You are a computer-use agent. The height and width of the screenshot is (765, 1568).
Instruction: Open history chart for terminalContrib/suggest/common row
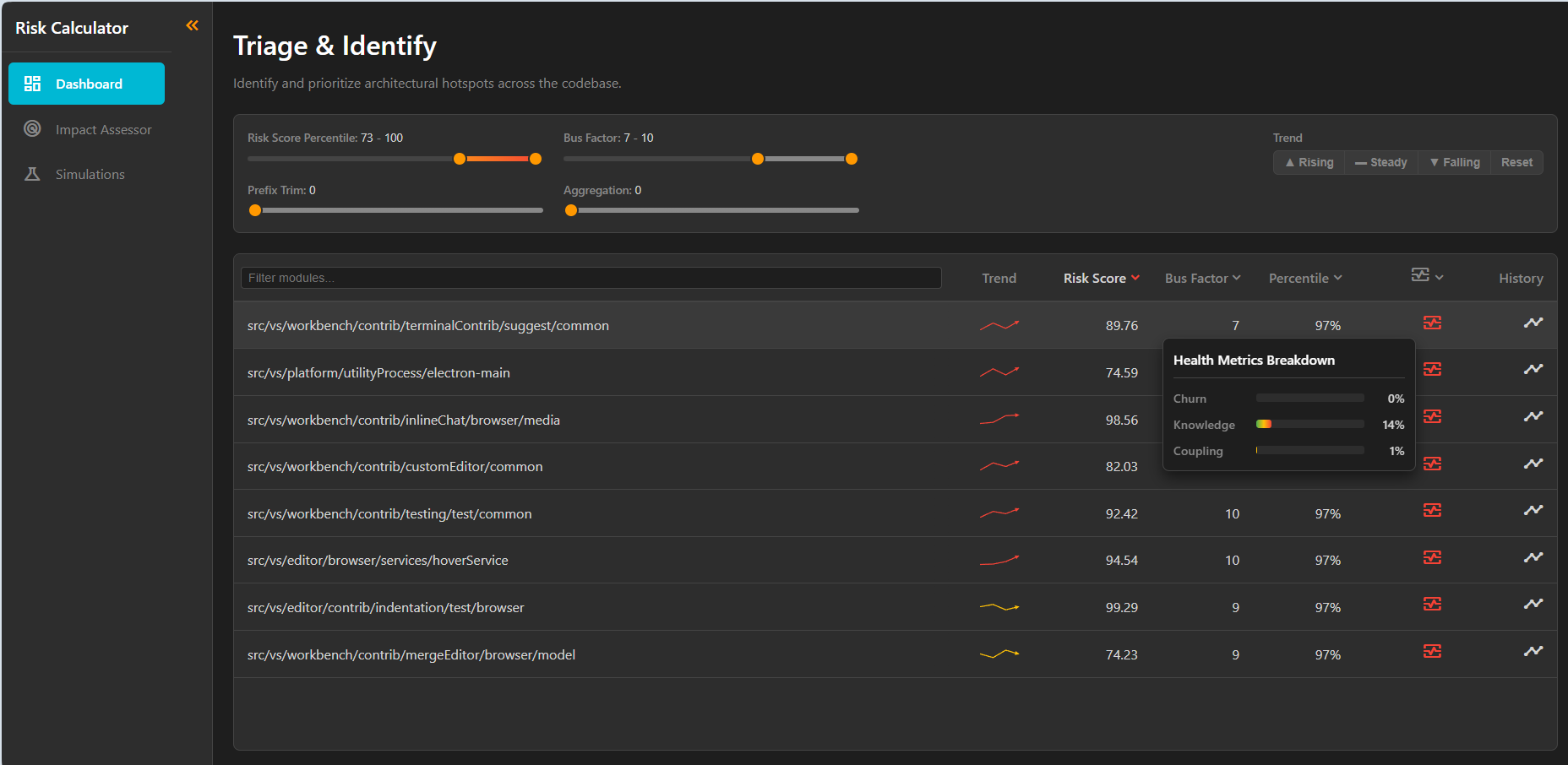pyautogui.click(x=1533, y=323)
